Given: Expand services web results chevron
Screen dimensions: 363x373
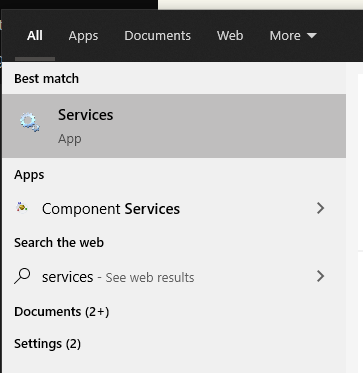Looking at the screenshot, I should 320,276.
